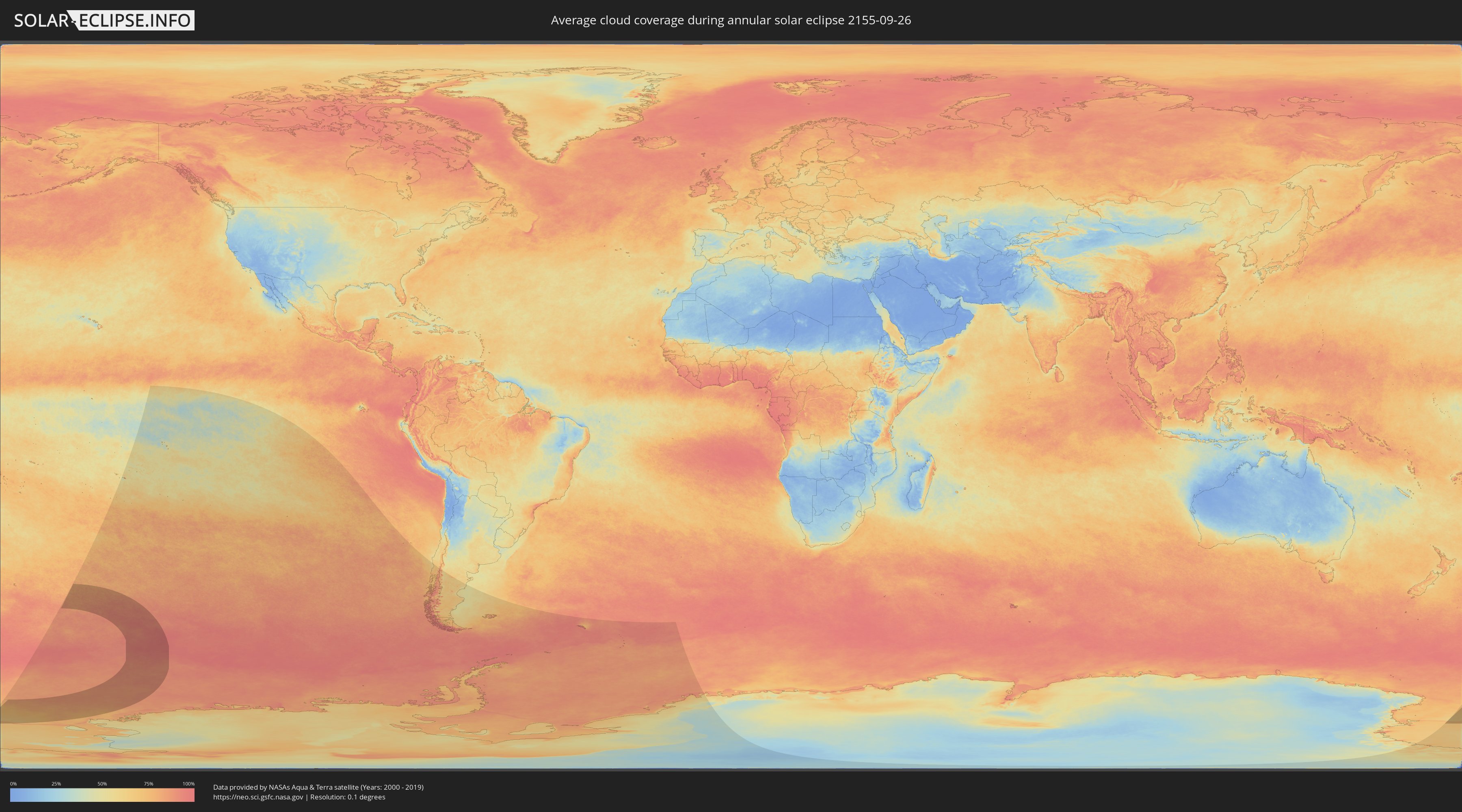Image resolution: width=1462 pixels, height=812 pixels.
Task: Click the eclipse map title text
Action: coord(731,20)
